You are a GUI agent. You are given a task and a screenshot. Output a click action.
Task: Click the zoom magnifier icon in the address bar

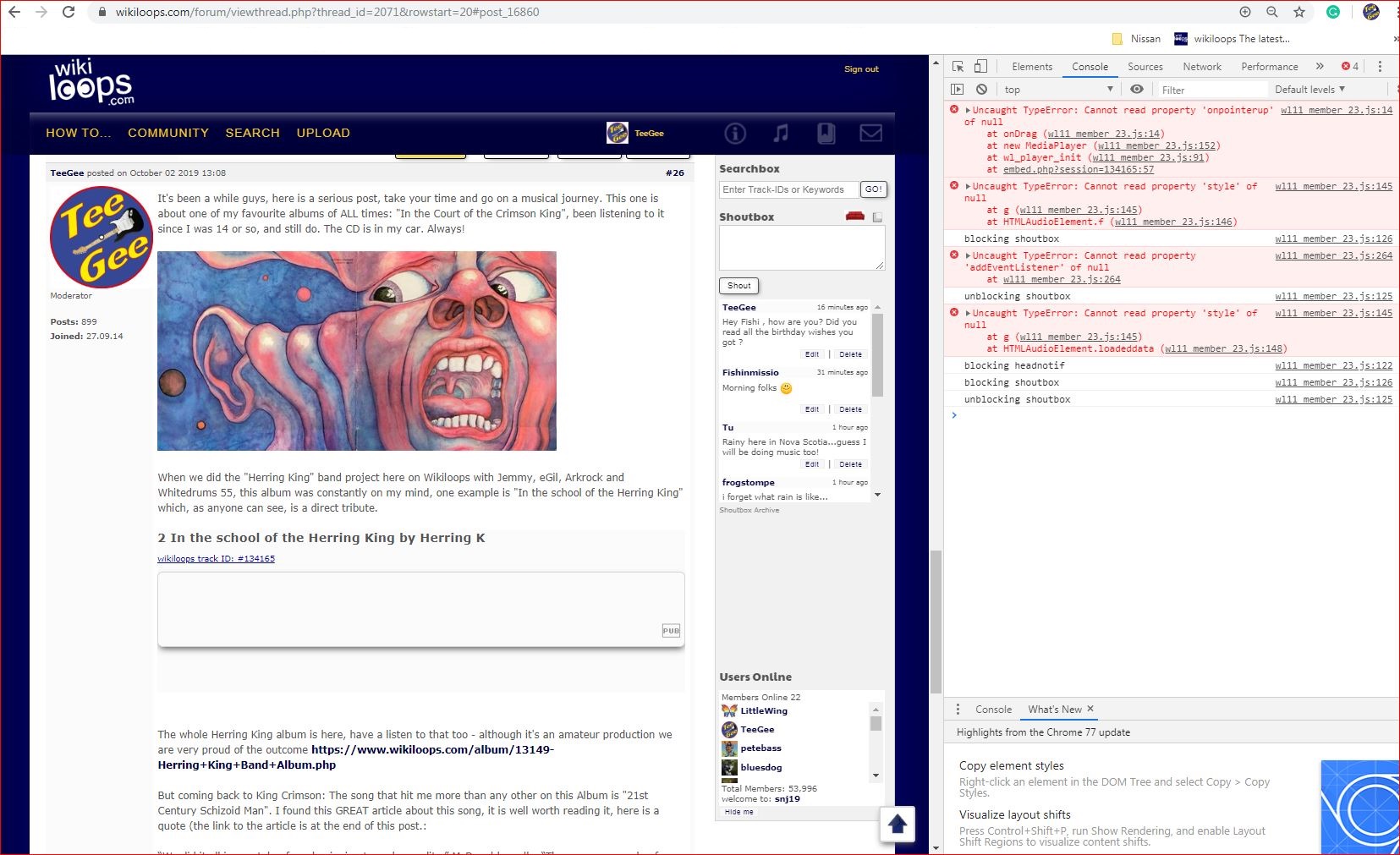click(x=1272, y=12)
